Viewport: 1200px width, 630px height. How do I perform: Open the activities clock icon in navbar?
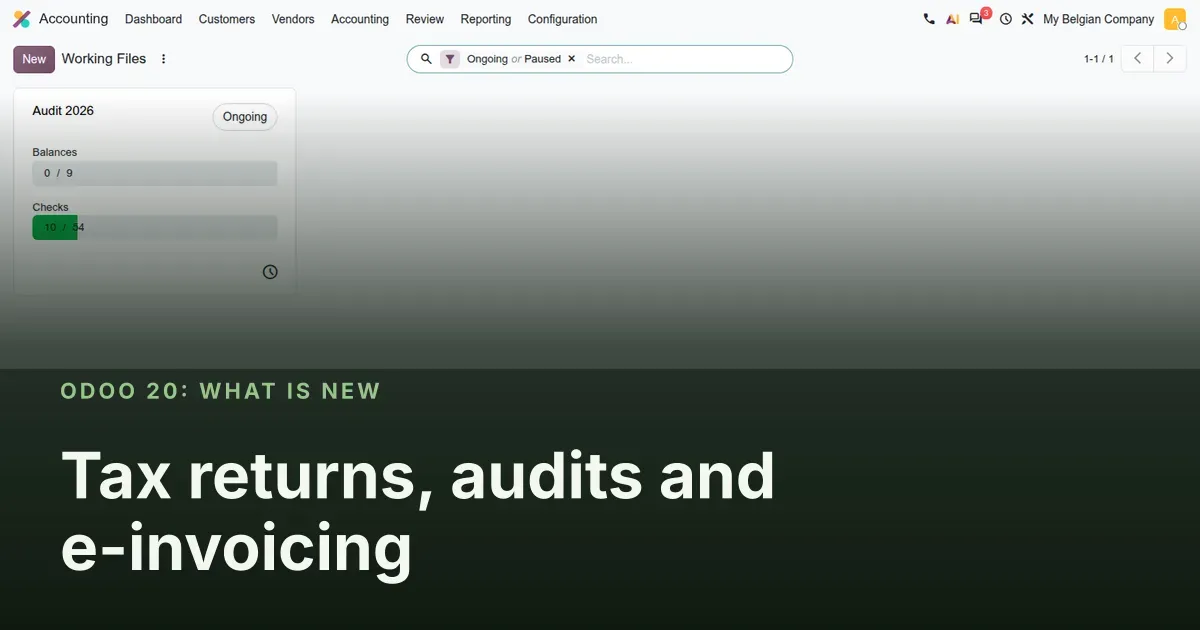tap(1006, 19)
